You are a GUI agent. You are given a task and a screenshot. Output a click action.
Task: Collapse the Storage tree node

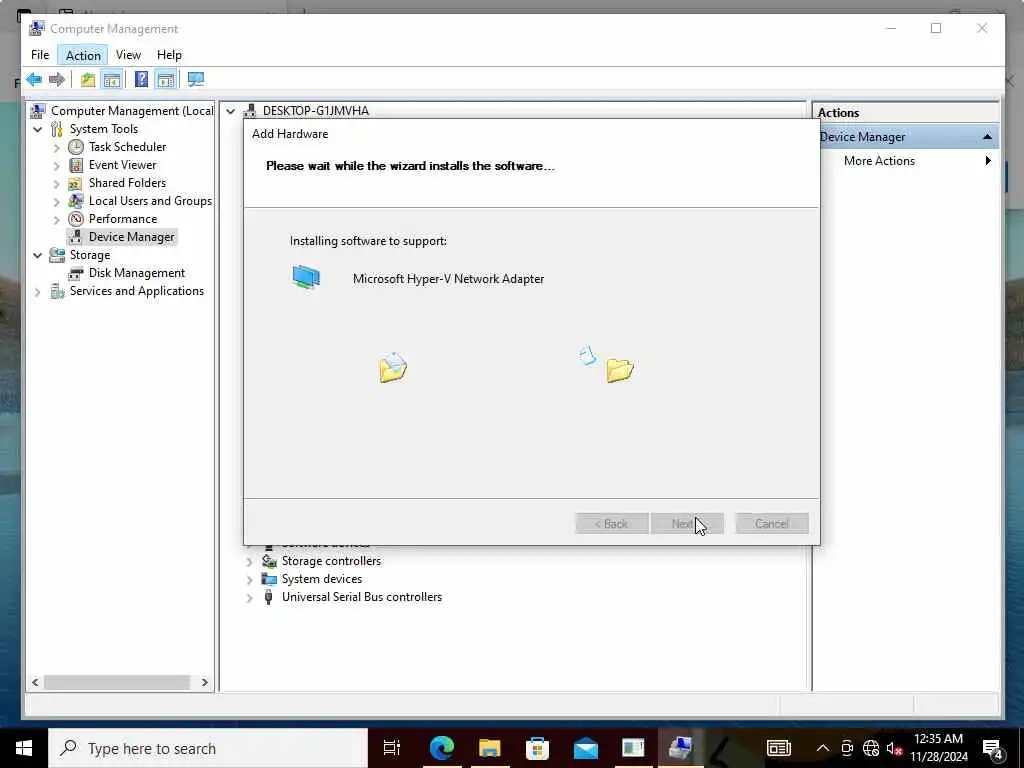coord(38,255)
